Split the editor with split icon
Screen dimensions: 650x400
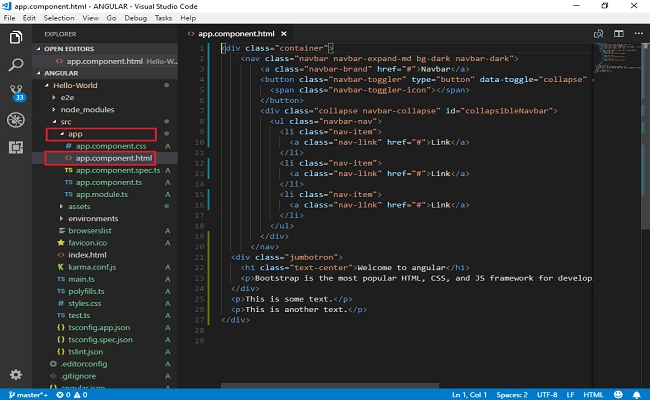[618, 34]
